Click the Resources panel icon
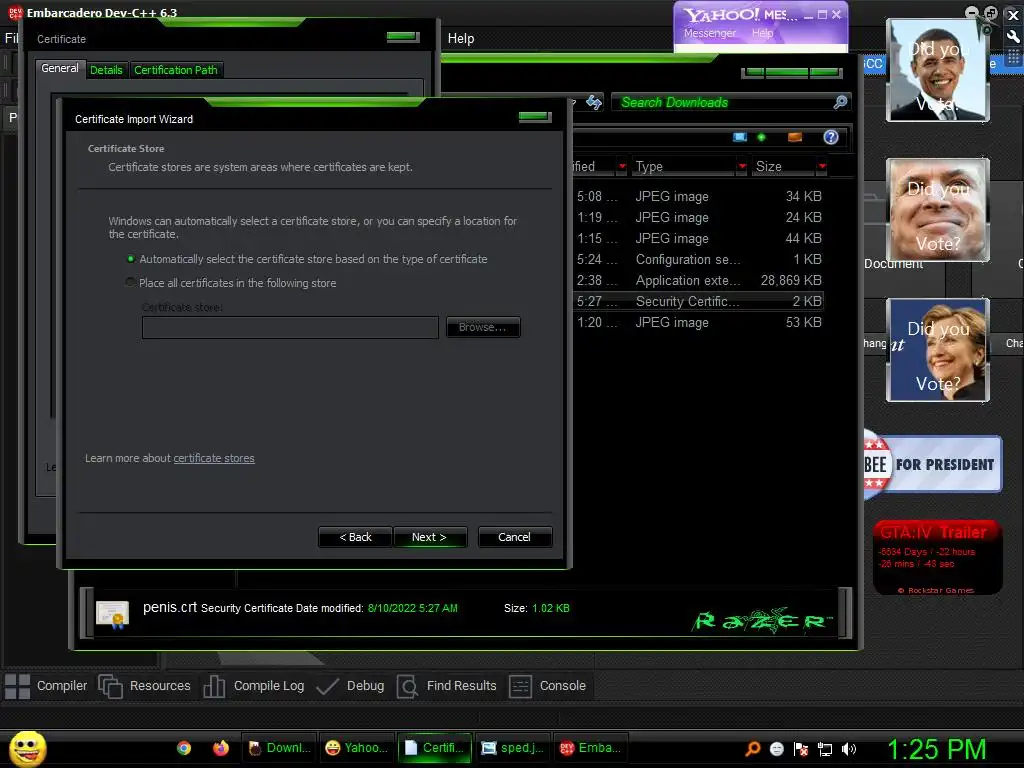1024x768 pixels. (110, 686)
